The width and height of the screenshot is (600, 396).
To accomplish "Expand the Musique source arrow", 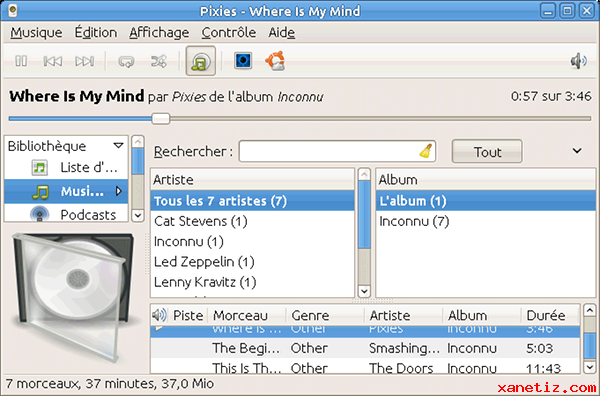I will pos(119,191).
